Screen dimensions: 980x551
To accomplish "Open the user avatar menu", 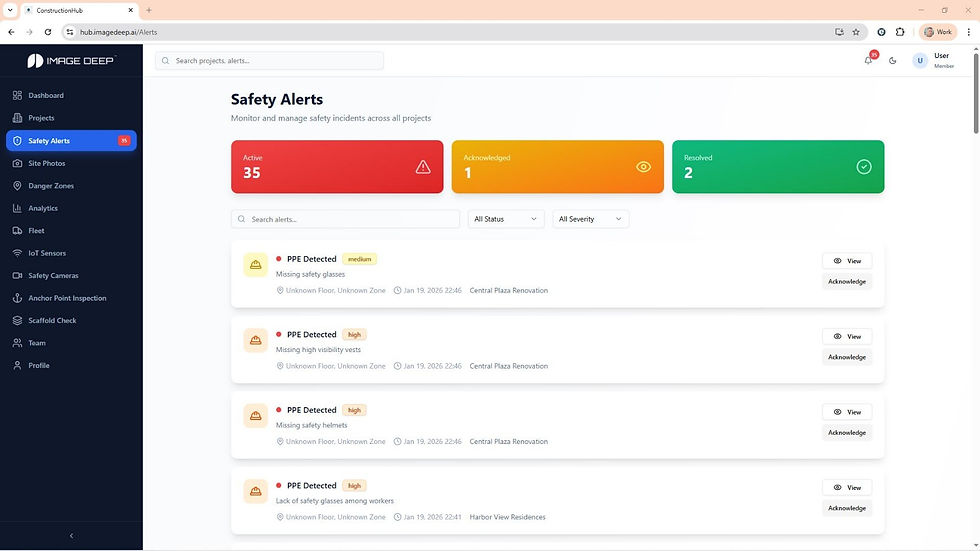I will (919, 61).
